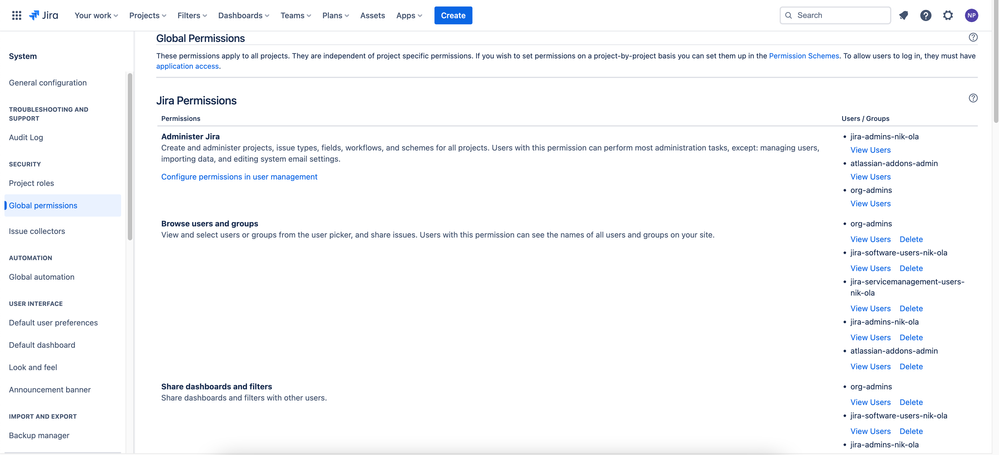Click the sidebar vertical scrollbar
Viewport: 999px width, 455px height.
pyautogui.click(x=130, y=156)
